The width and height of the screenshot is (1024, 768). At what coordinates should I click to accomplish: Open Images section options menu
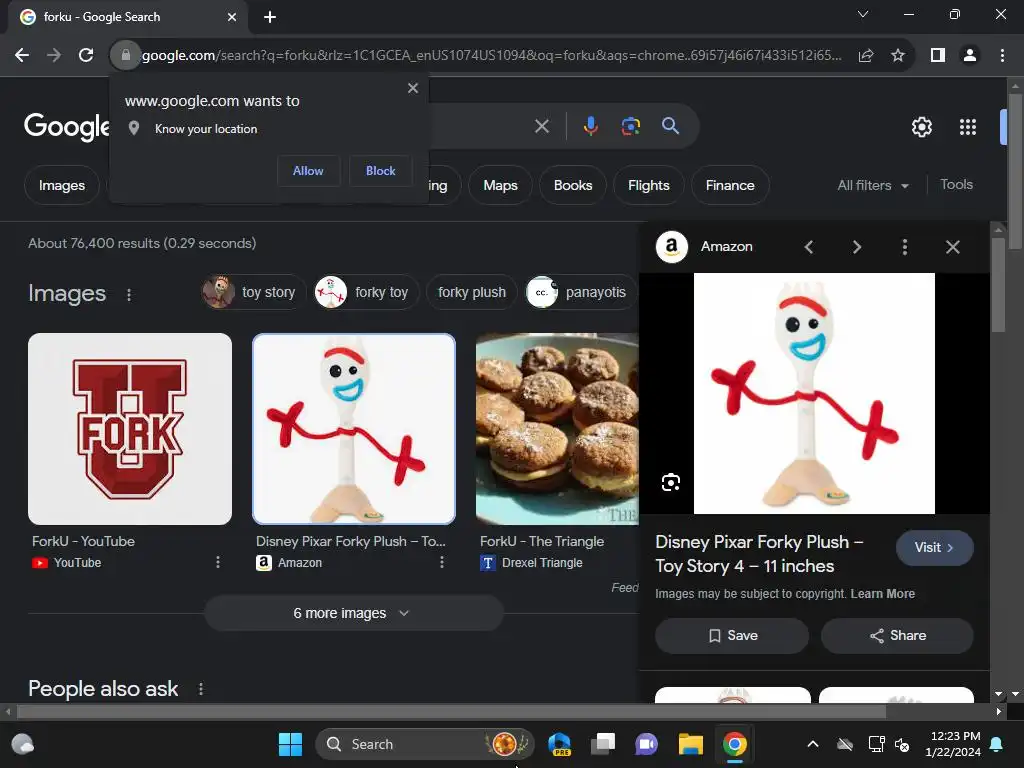click(129, 295)
